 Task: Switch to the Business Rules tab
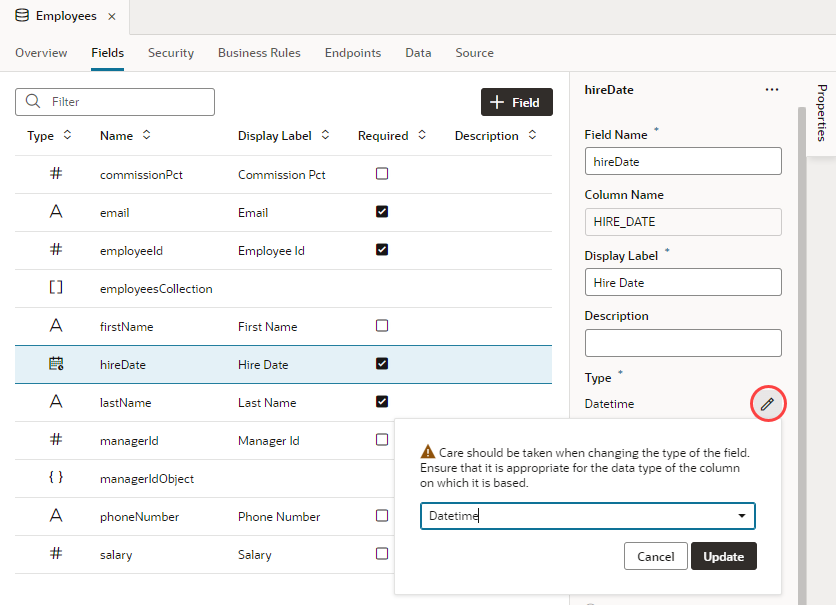(259, 53)
